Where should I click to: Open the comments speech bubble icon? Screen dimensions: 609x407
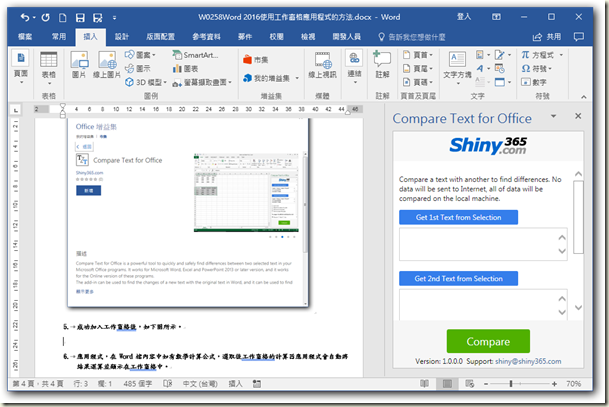[579, 37]
